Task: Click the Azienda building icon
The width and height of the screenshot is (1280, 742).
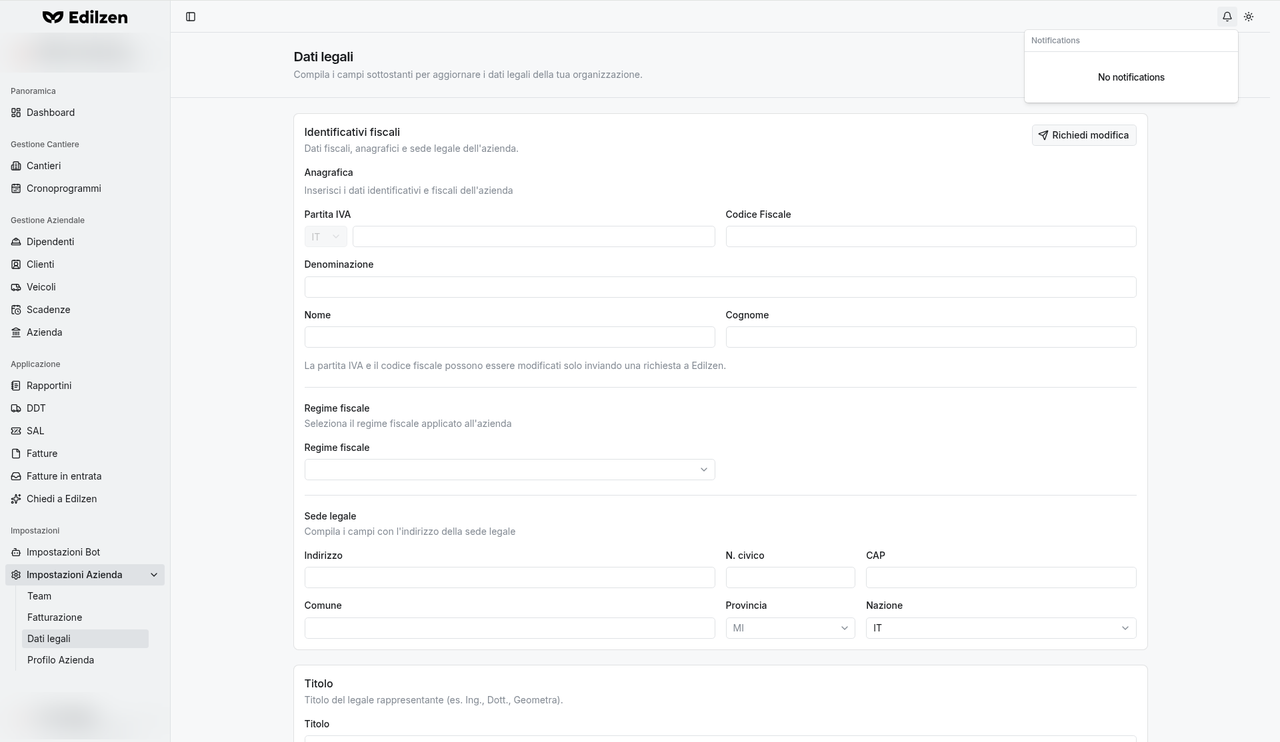Action: click(16, 333)
